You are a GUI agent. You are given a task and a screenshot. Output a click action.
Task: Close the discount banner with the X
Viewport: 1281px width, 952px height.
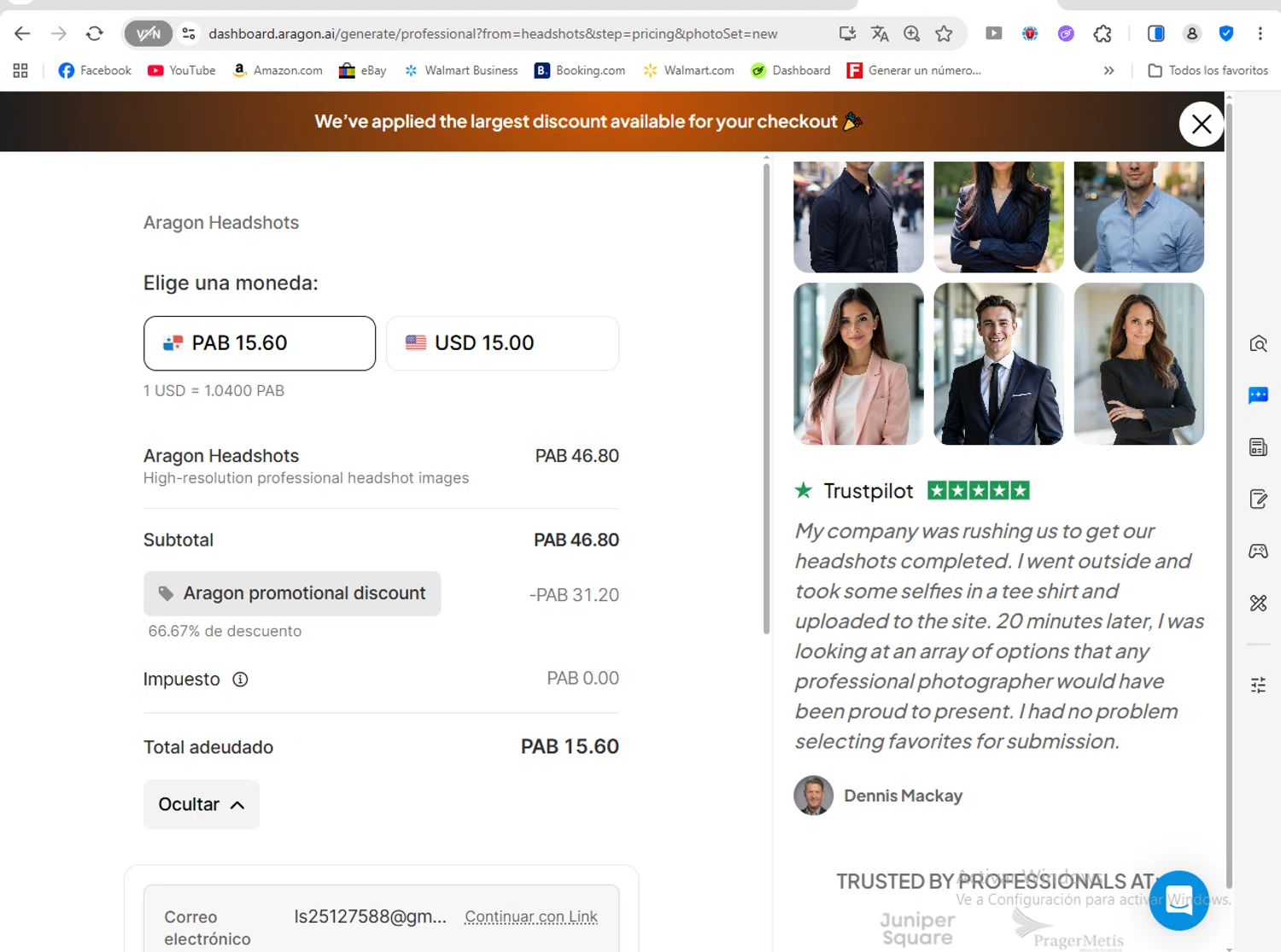1202,124
